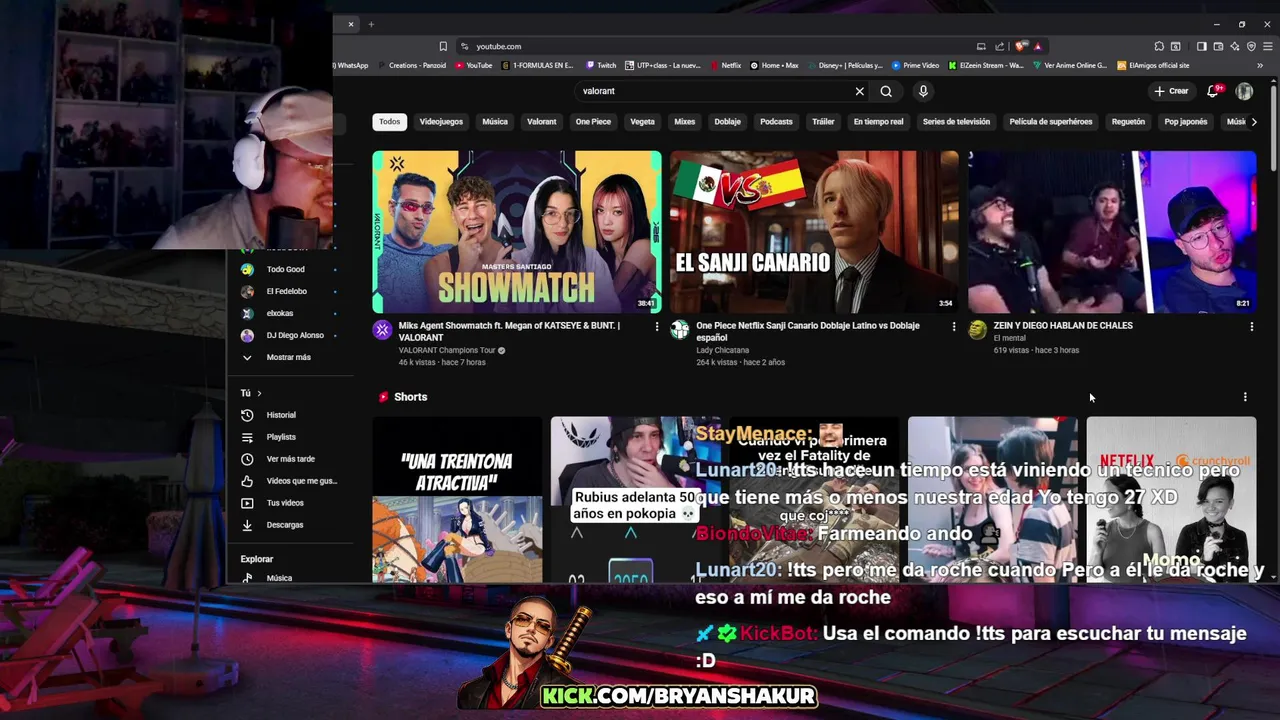The width and height of the screenshot is (1280, 720).
Task: Activate voice search microphone icon
Action: [923, 91]
